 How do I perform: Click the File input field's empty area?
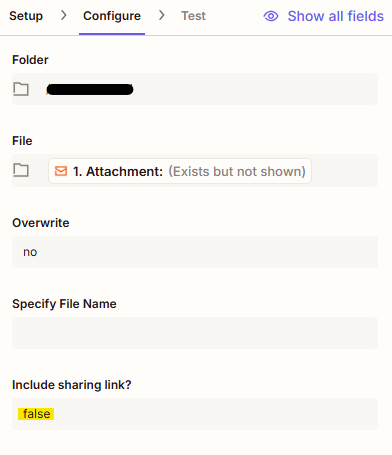(x=345, y=171)
